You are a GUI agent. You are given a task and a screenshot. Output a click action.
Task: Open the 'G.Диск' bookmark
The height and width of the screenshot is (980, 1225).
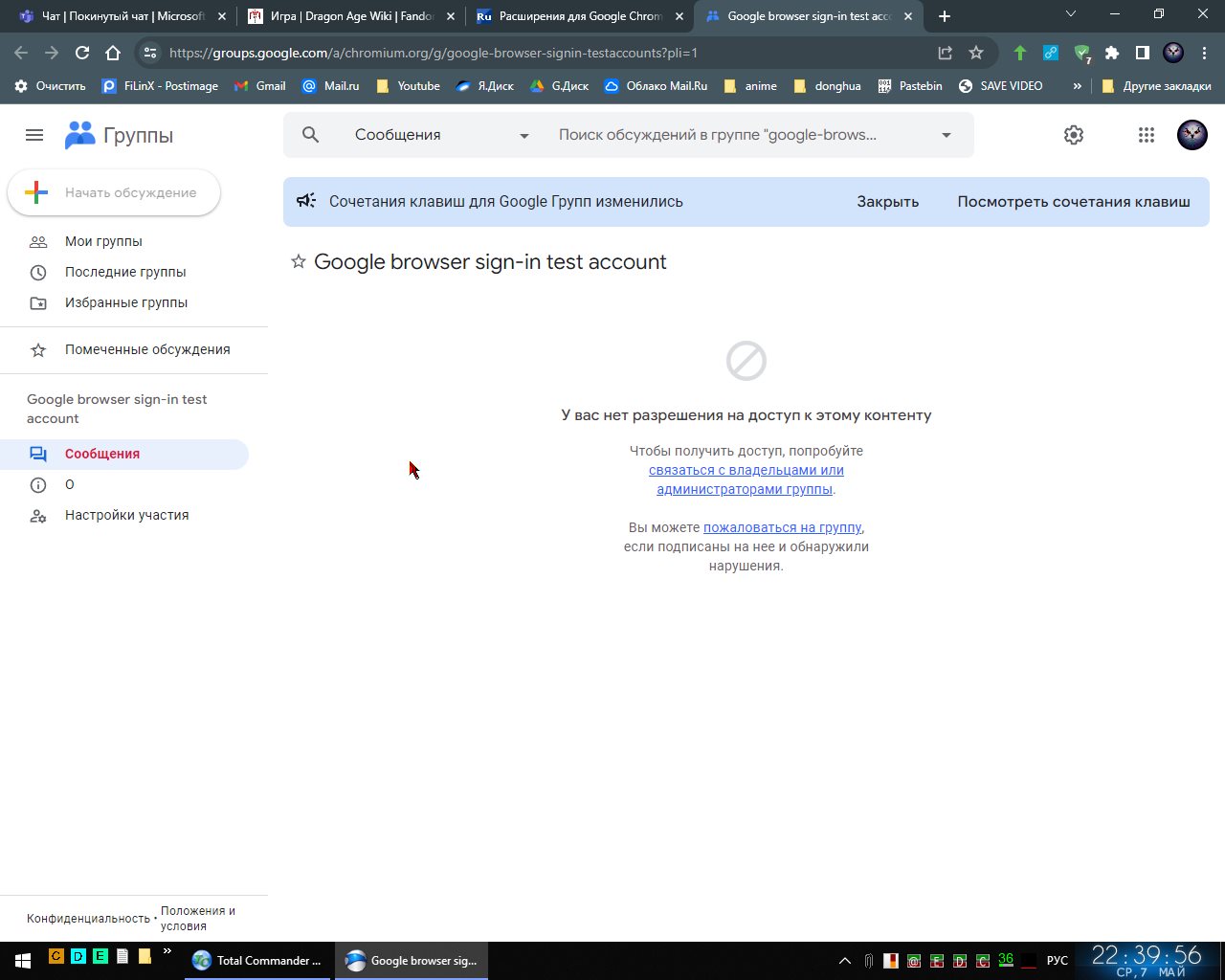click(x=560, y=86)
